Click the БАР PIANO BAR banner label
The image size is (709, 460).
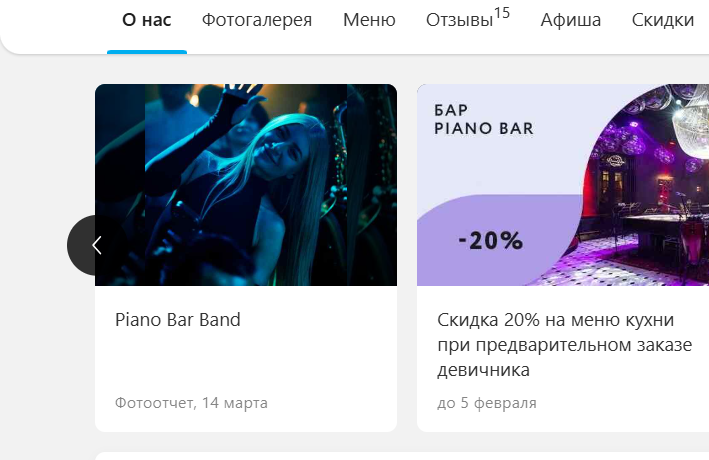point(484,119)
